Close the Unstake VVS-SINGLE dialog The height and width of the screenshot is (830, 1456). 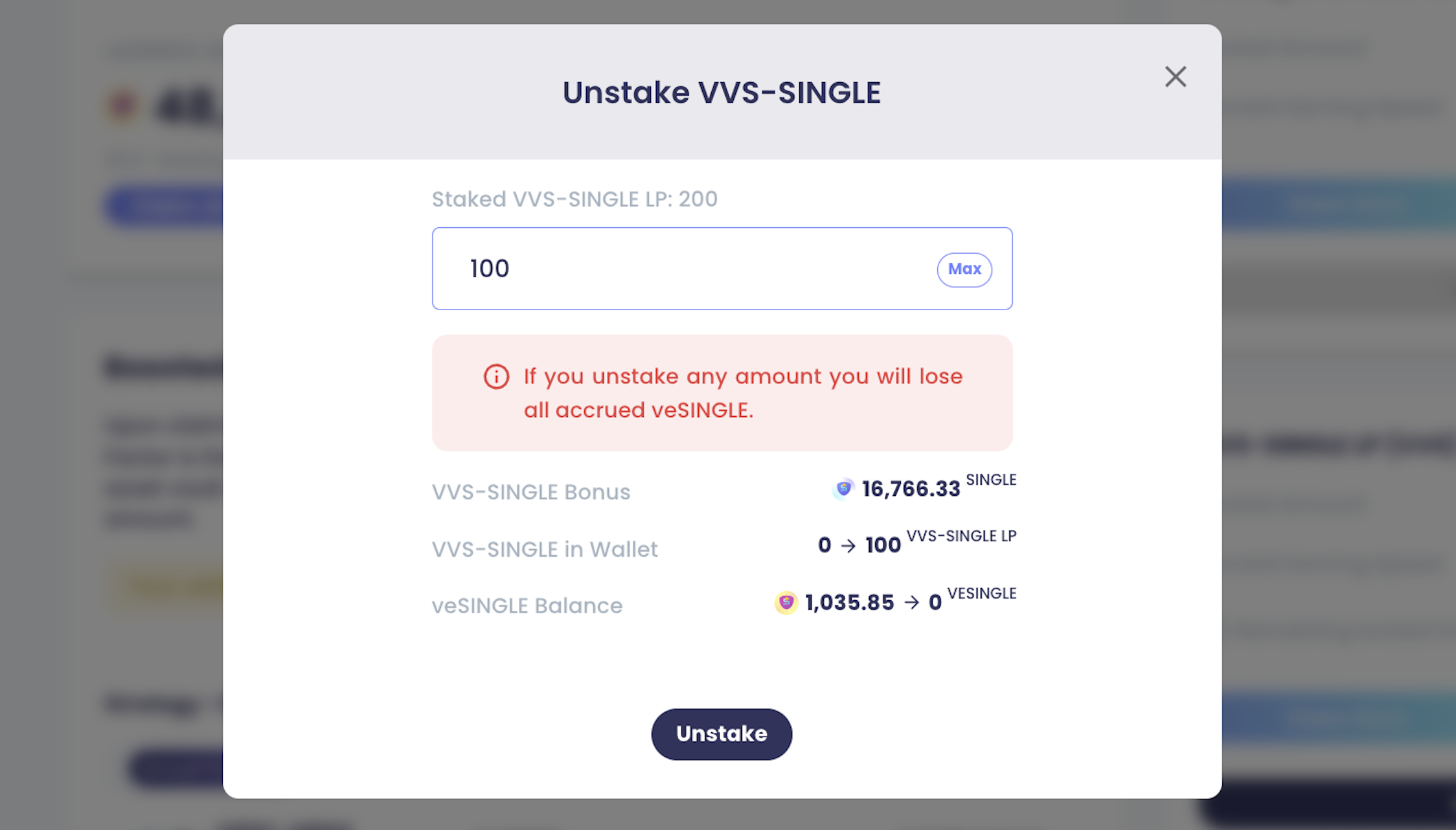pyautogui.click(x=1175, y=77)
